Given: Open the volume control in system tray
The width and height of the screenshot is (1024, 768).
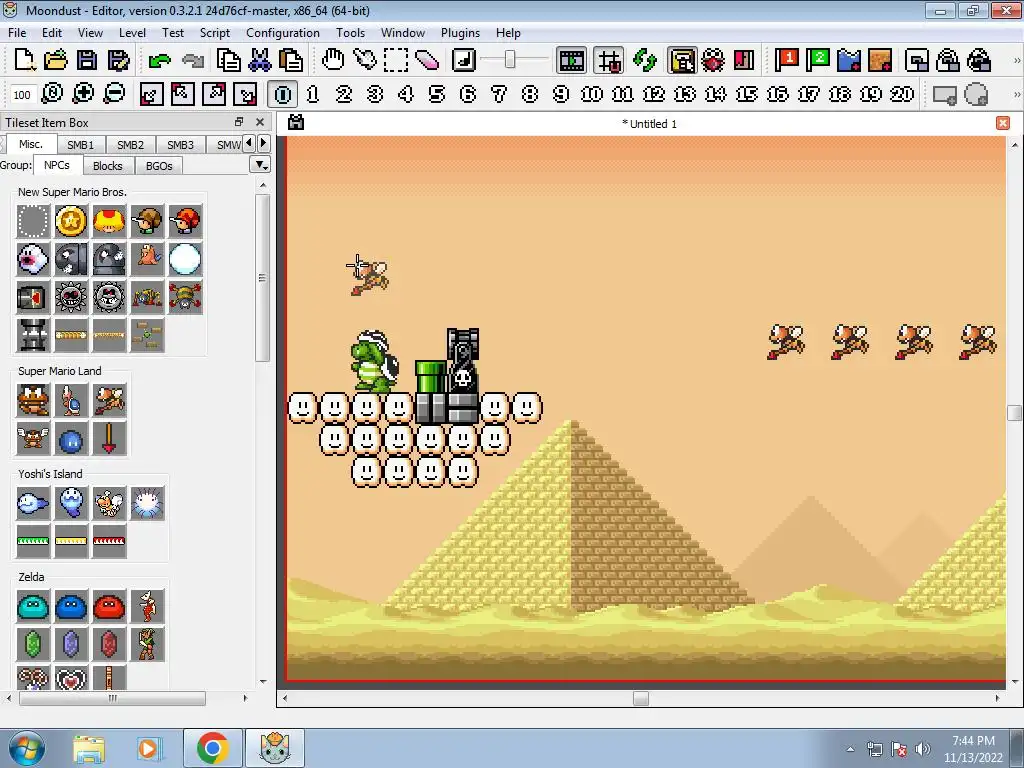Looking at the screenshot, I should (922, 748).
